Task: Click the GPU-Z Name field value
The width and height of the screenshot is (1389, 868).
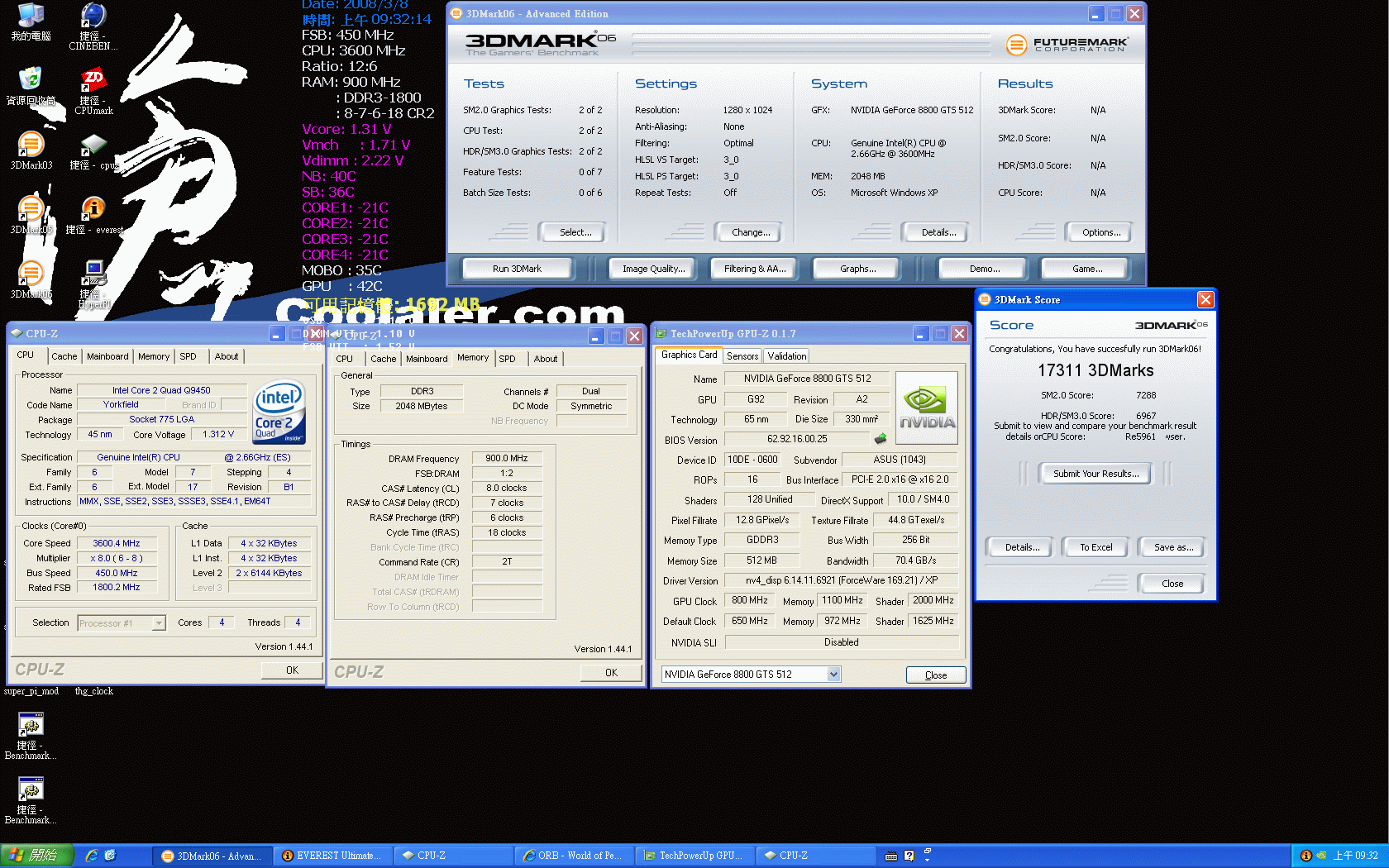Action: (x=807, y=379)
